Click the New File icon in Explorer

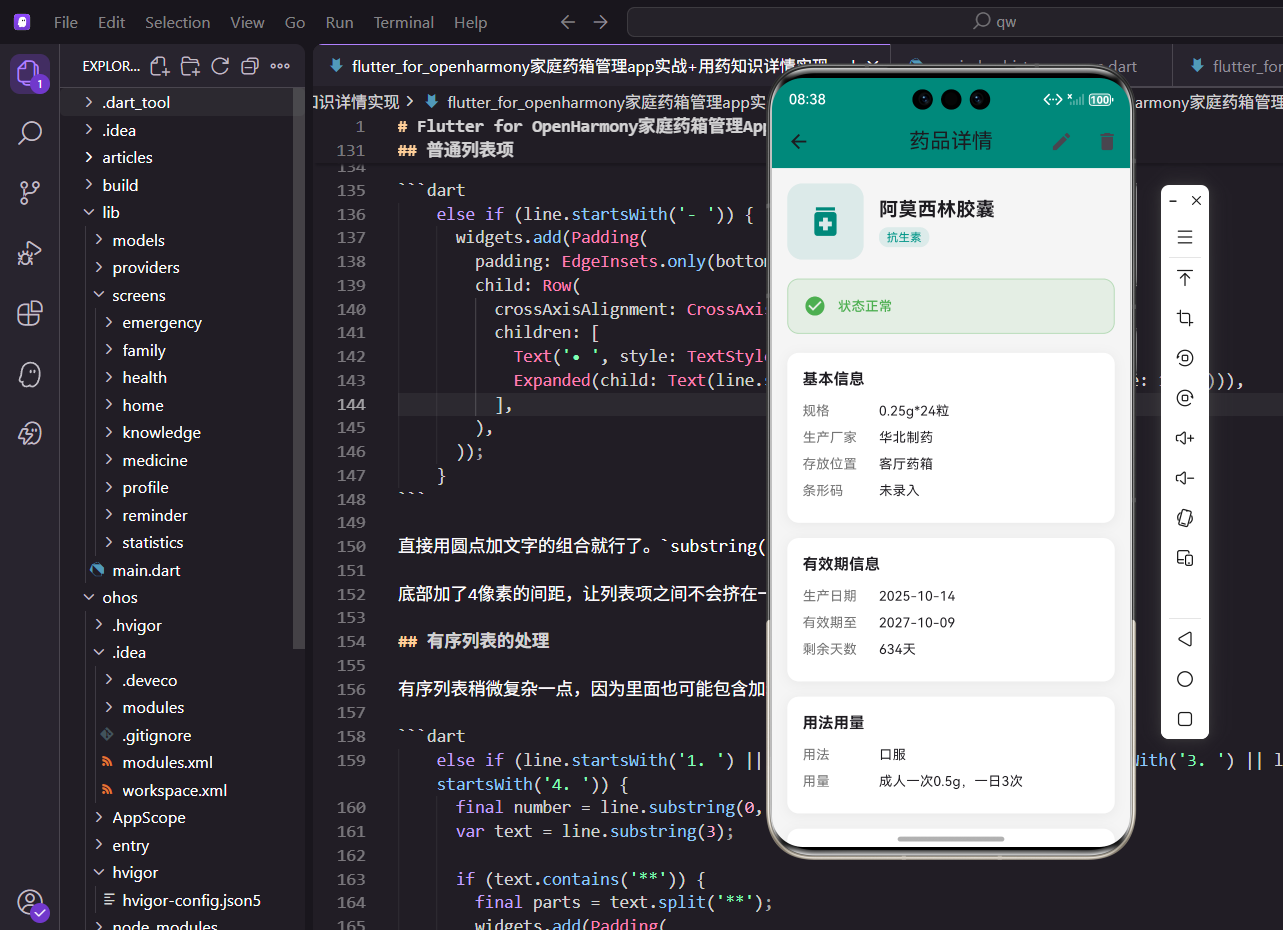[159, 66]
